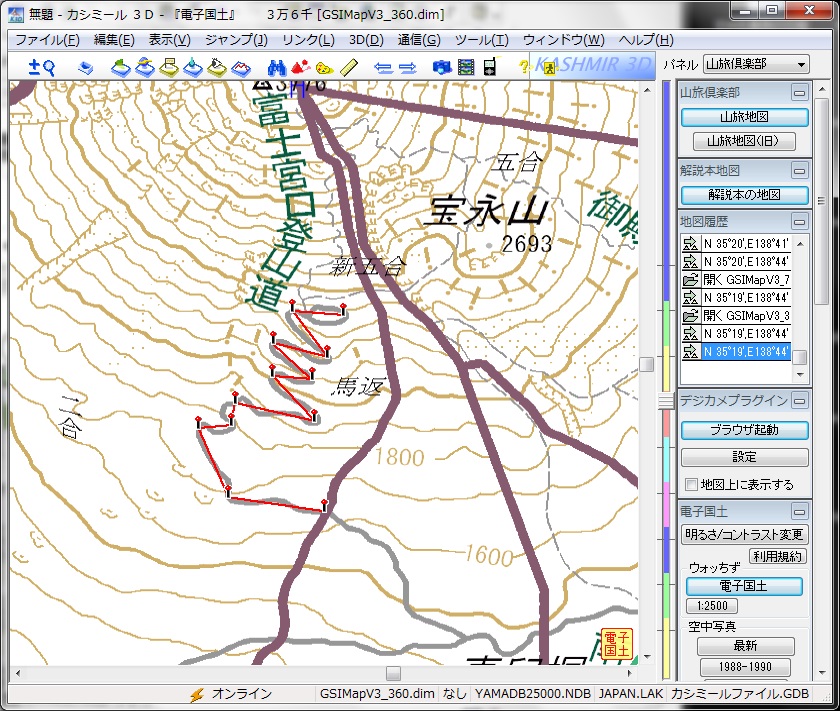Click GSIMapV3_360.dim in status bar
Image resolution: width=840 pixels, height=711 pixels.
click(377, 694)
